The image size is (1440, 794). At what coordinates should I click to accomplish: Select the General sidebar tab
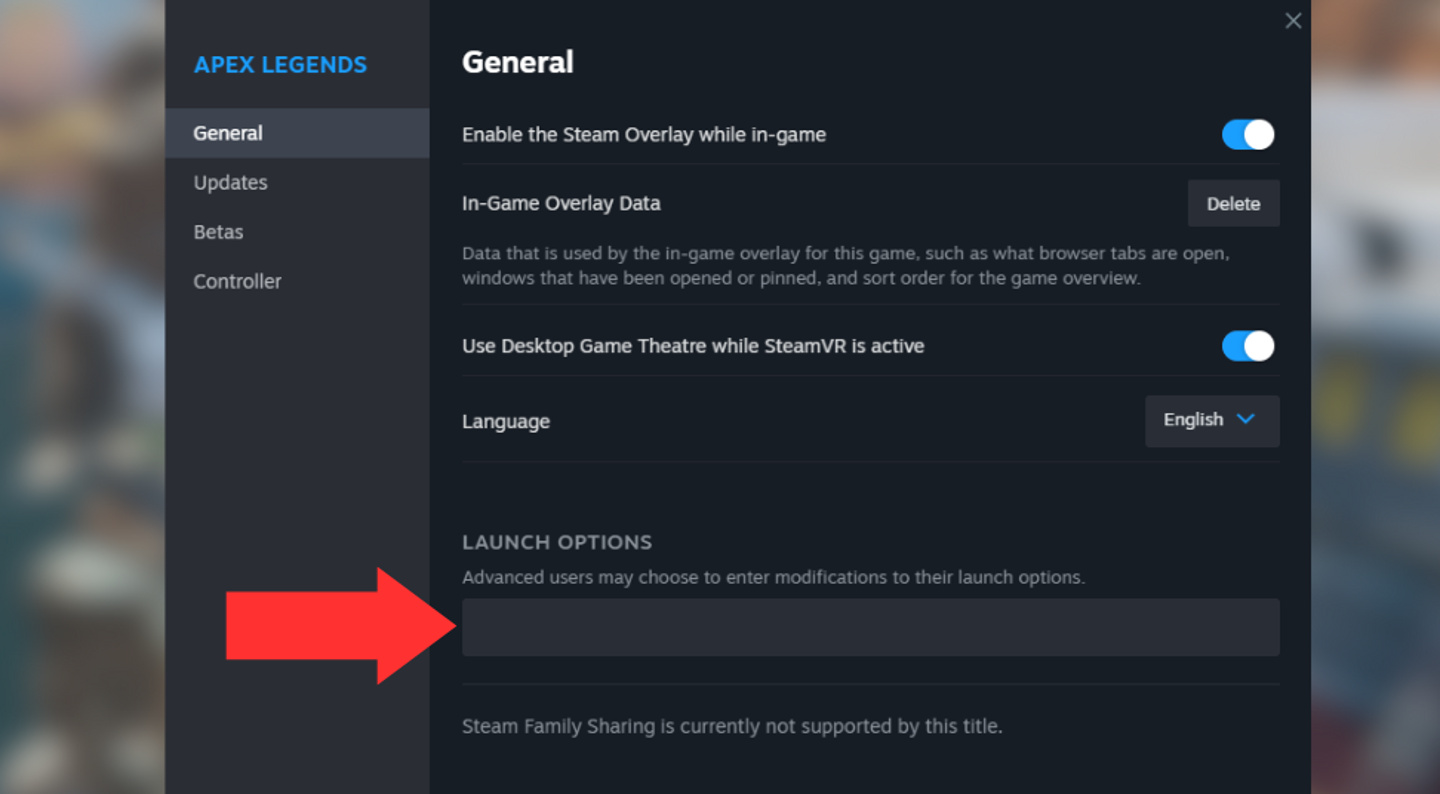click(227, 132)
